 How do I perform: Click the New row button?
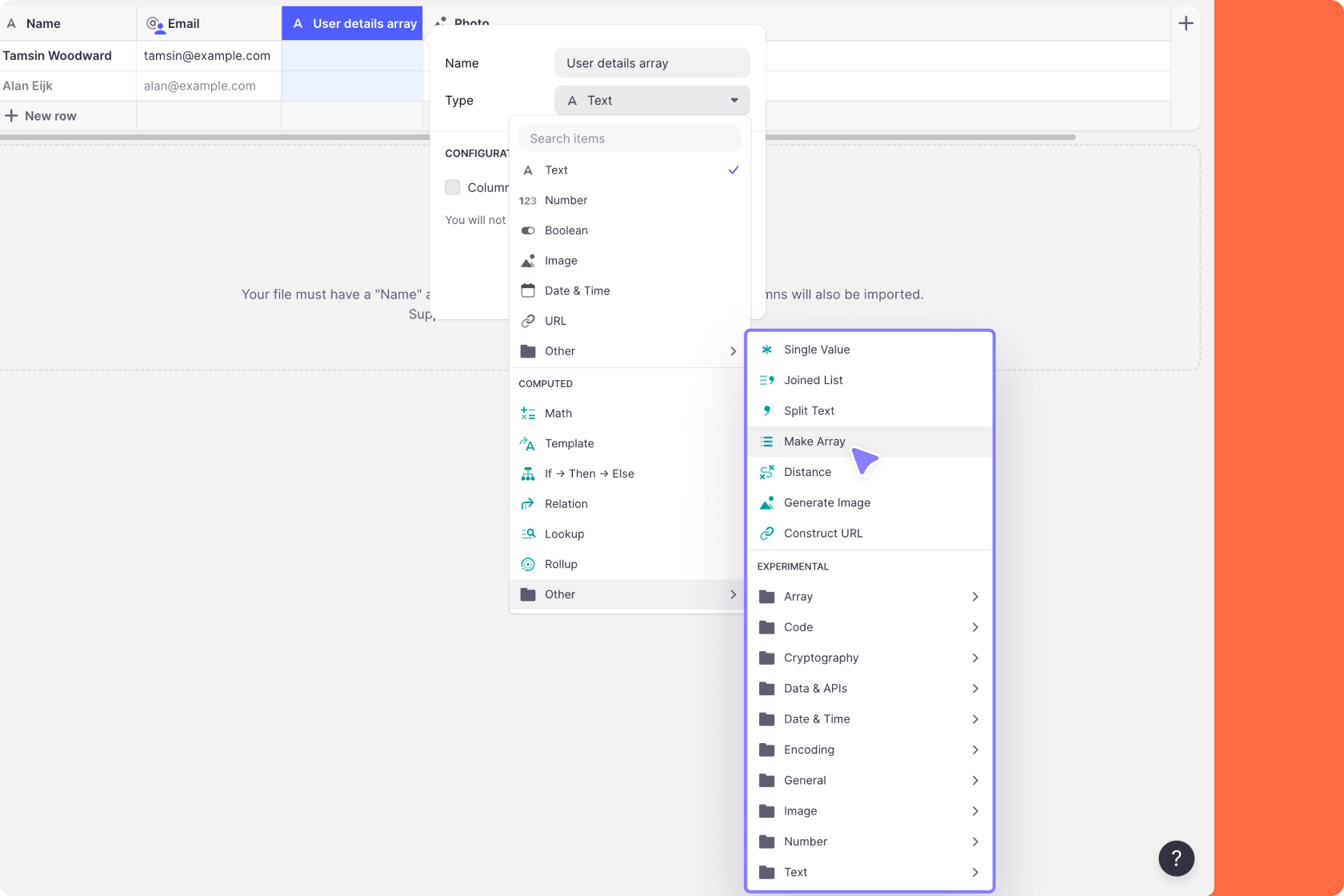(x=42, y=115)
